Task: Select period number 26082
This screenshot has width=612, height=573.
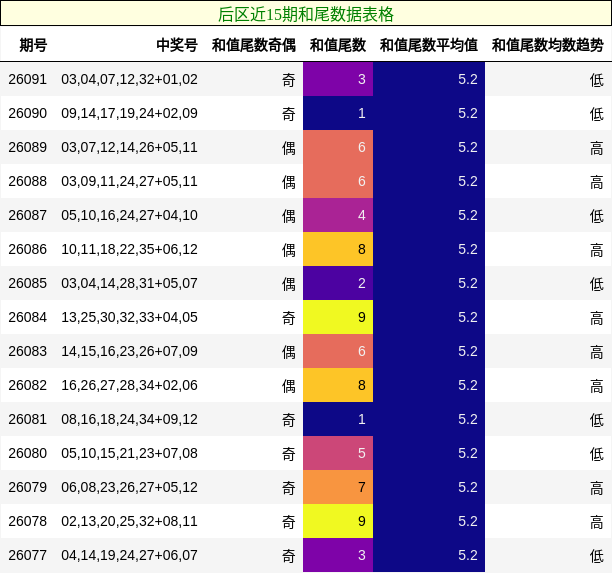Action: (27, 385)
